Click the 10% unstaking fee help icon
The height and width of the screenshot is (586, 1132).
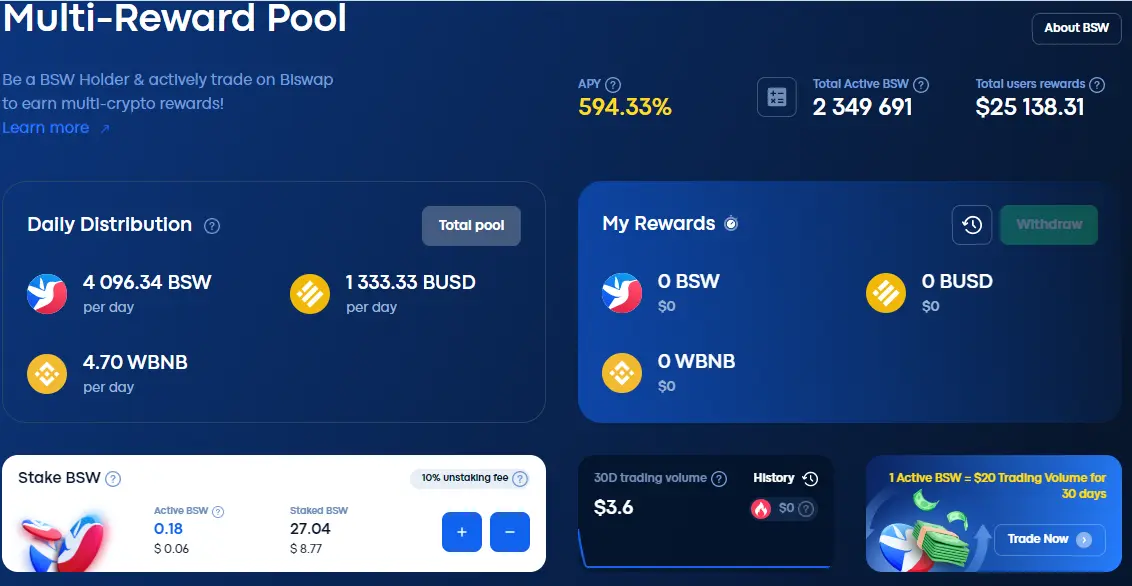(520, 478)
